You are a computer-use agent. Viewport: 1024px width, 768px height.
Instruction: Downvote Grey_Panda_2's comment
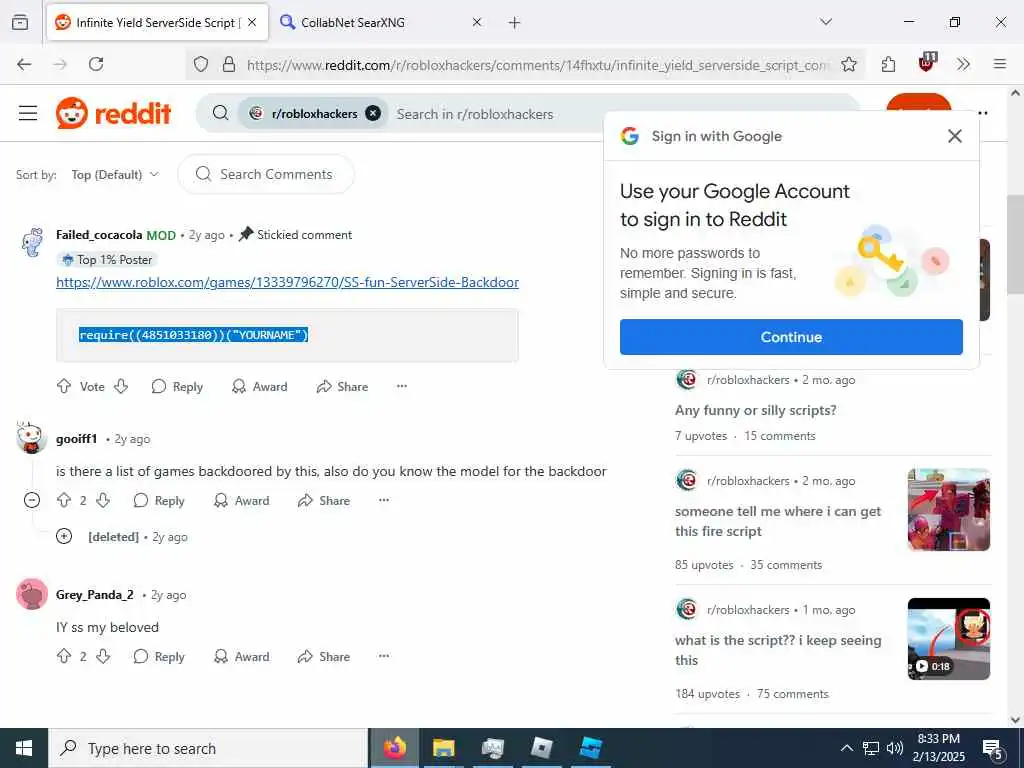tap(103, 656)
